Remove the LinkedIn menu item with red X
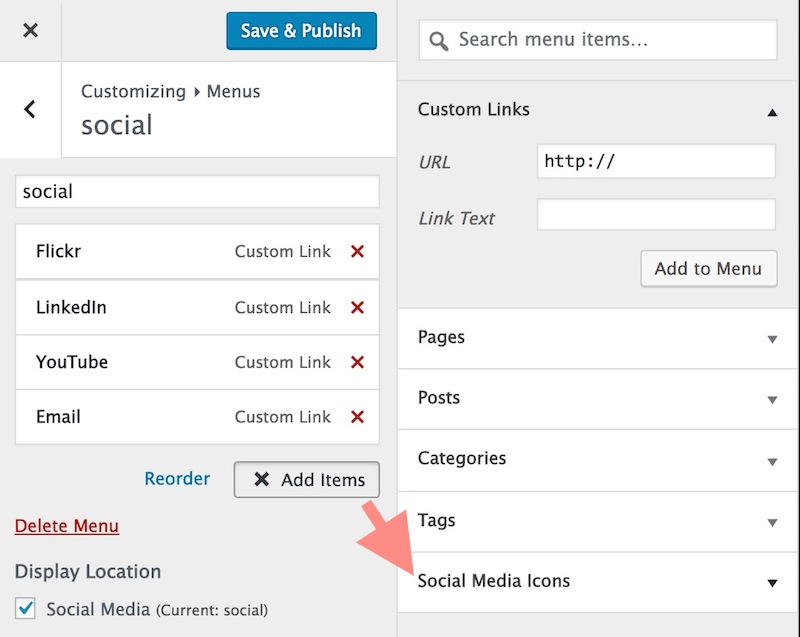Image resolution: width=800 pixels, height=637 pixels. (x=357, y=307)
